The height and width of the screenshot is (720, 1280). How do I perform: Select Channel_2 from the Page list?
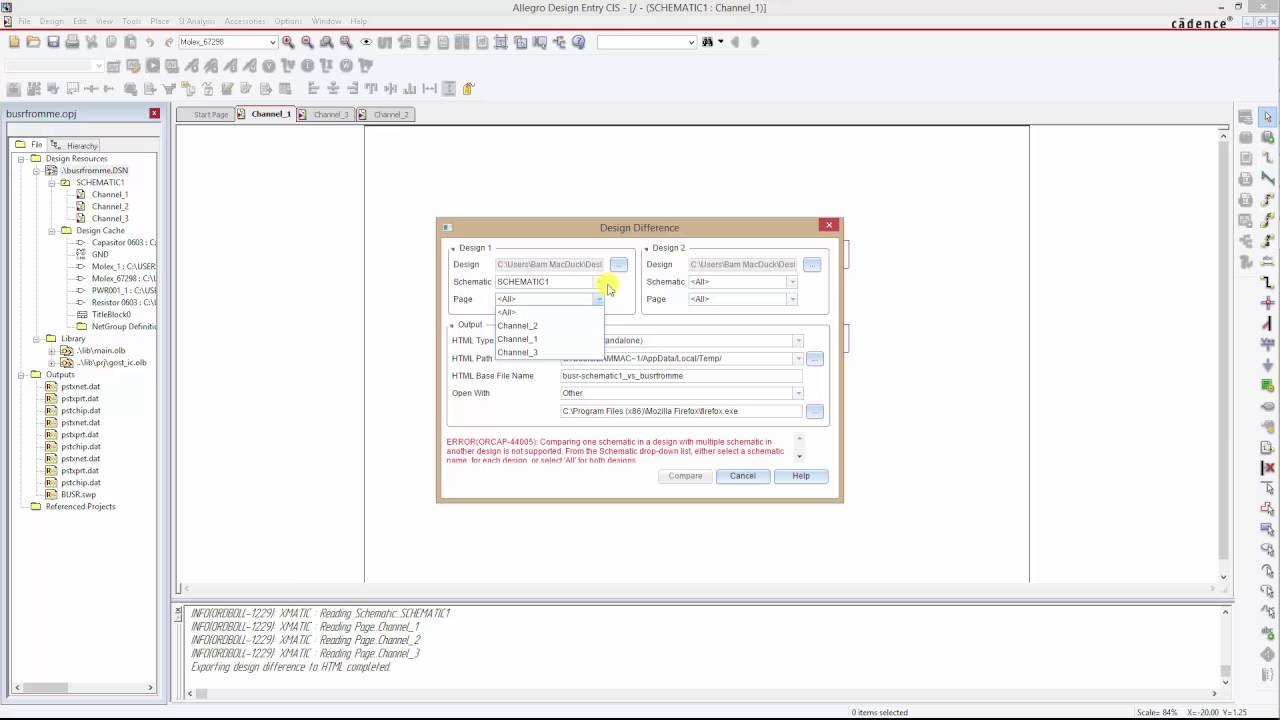(x=518, y=326)
